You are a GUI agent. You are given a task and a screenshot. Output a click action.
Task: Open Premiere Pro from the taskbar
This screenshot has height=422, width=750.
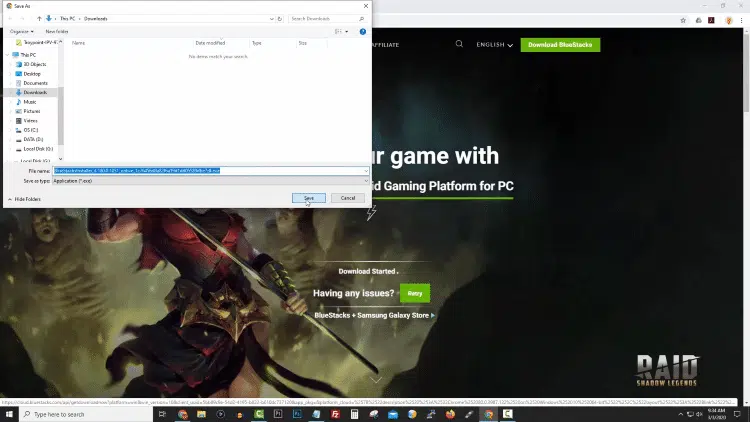coord(278,414)
